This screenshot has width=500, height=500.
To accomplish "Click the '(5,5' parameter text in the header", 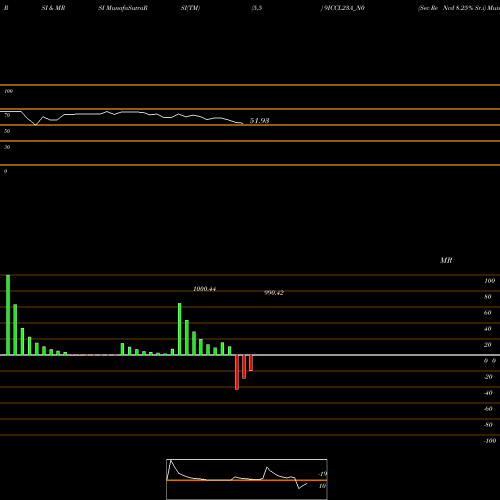I will (x=257, y=8).
